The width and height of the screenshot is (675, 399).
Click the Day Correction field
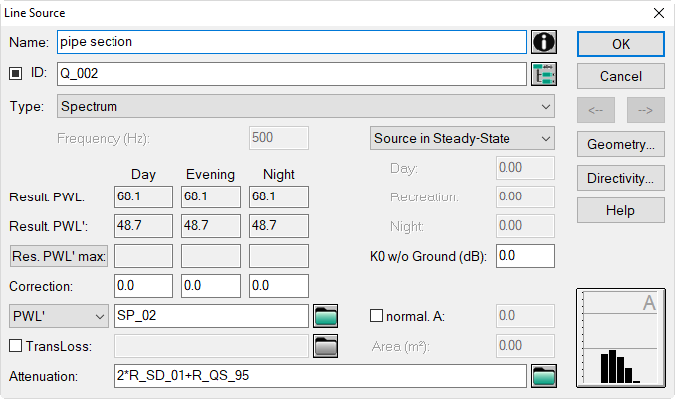pos(143,286)
